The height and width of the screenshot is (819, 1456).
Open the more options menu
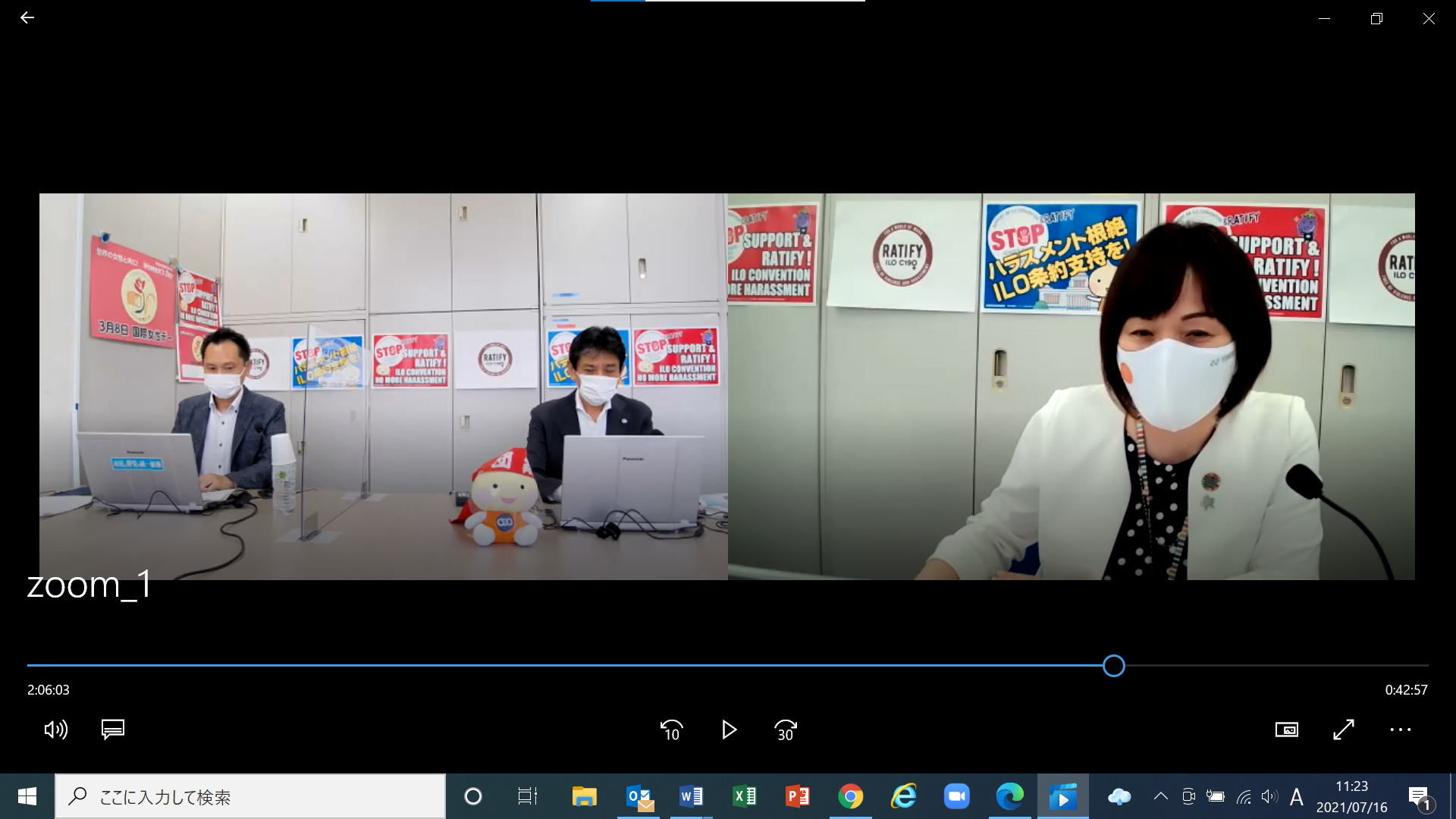pyautogui.click(x=1401, y=730)
